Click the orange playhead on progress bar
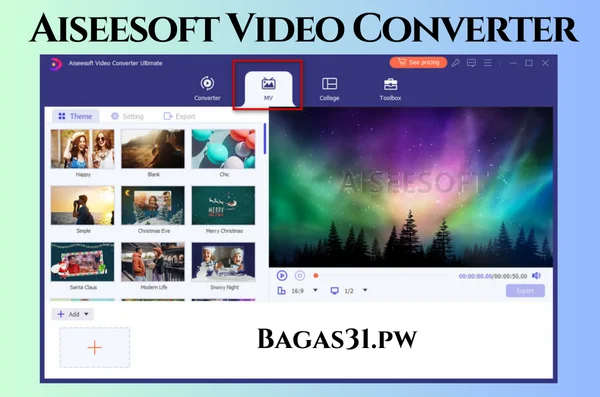This screenshot has height=397, width=600. pyautogui.click(x=316, y=275)
